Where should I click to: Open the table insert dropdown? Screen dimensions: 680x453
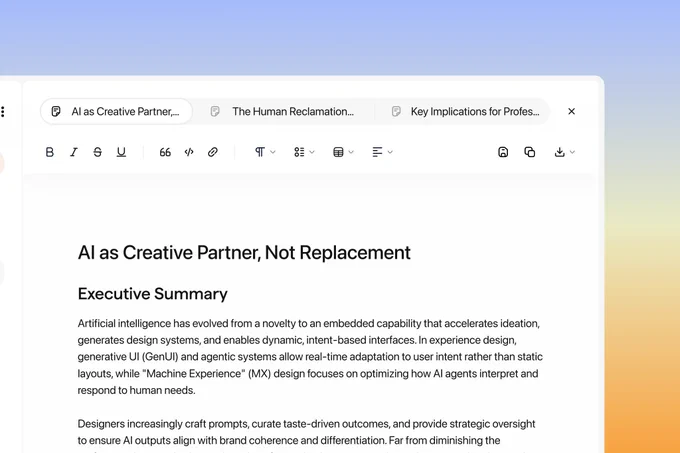pos(343,152)
